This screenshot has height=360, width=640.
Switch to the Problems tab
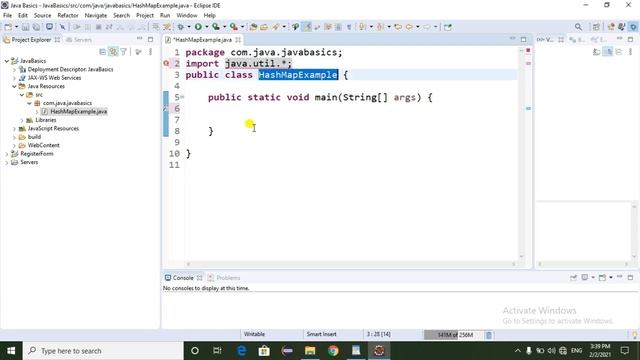click(224, 278)
